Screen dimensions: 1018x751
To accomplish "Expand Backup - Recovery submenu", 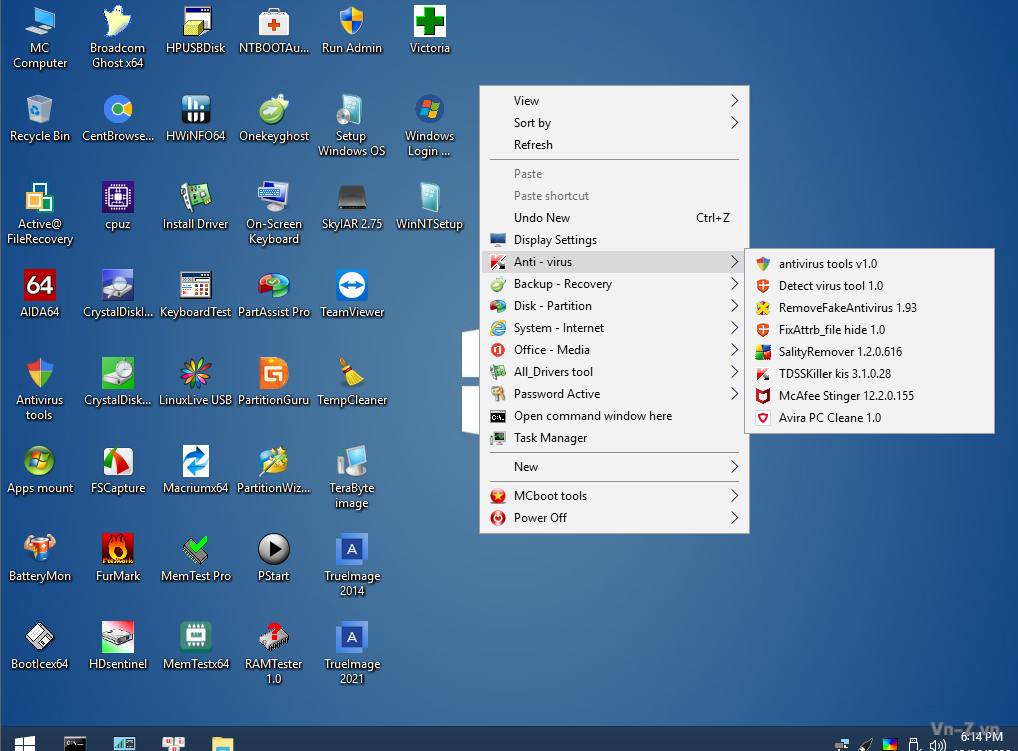I will click(614, 284).
